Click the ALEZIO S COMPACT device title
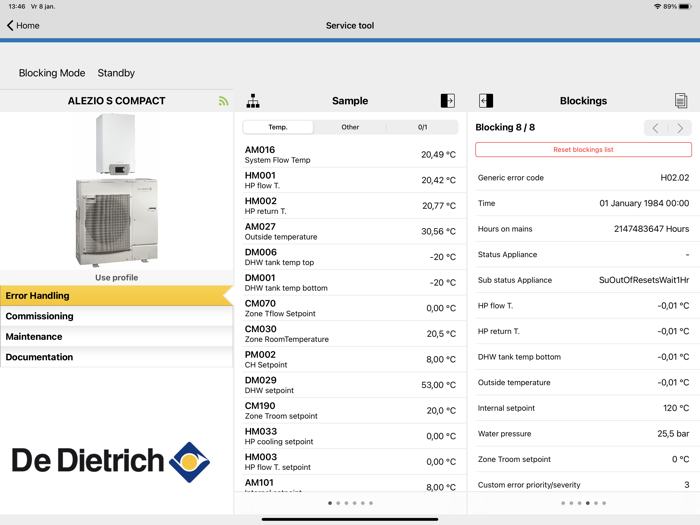The image size is (700, 525). [x=117, y=101]
